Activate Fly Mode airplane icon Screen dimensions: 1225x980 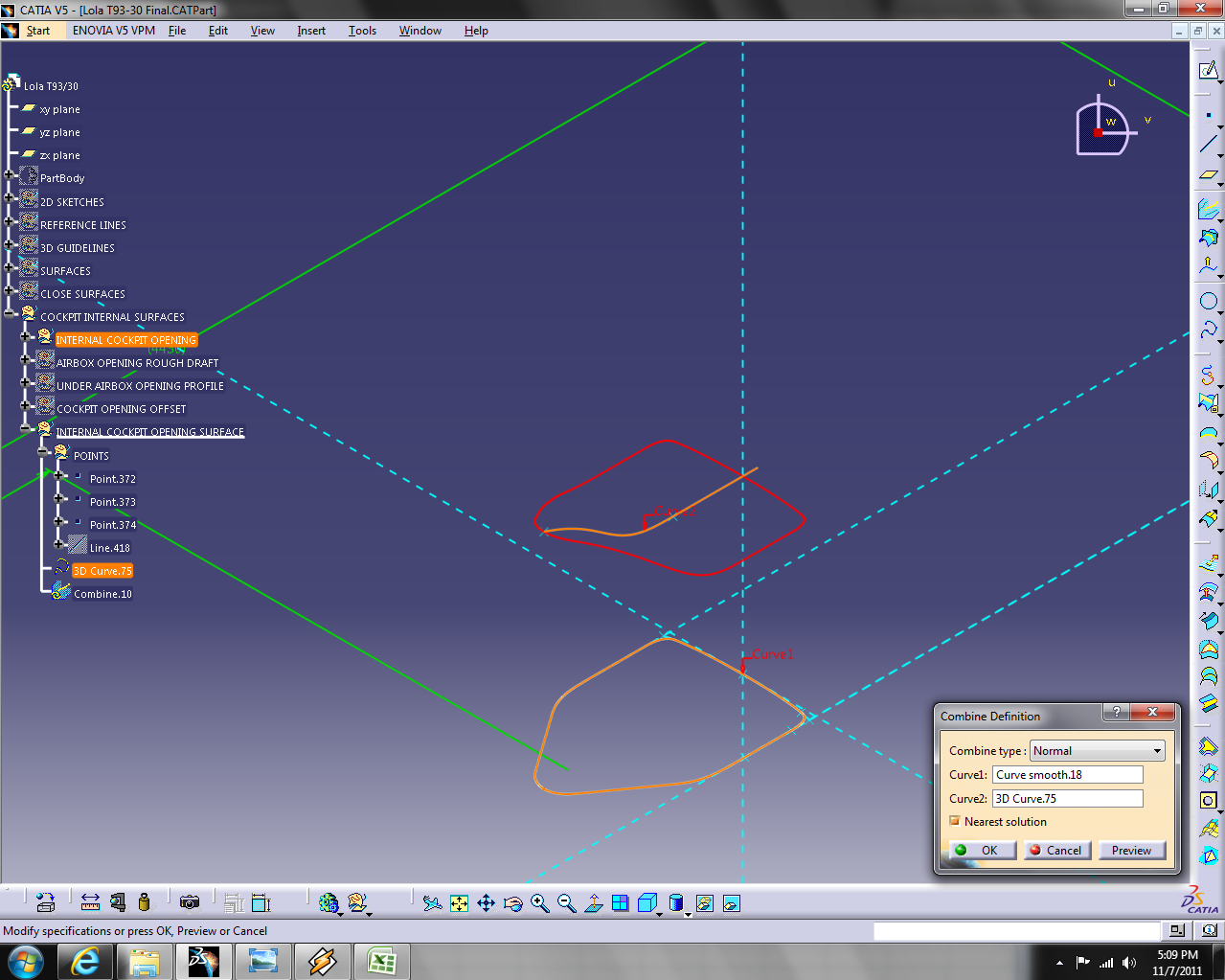[x=432, y=902]
